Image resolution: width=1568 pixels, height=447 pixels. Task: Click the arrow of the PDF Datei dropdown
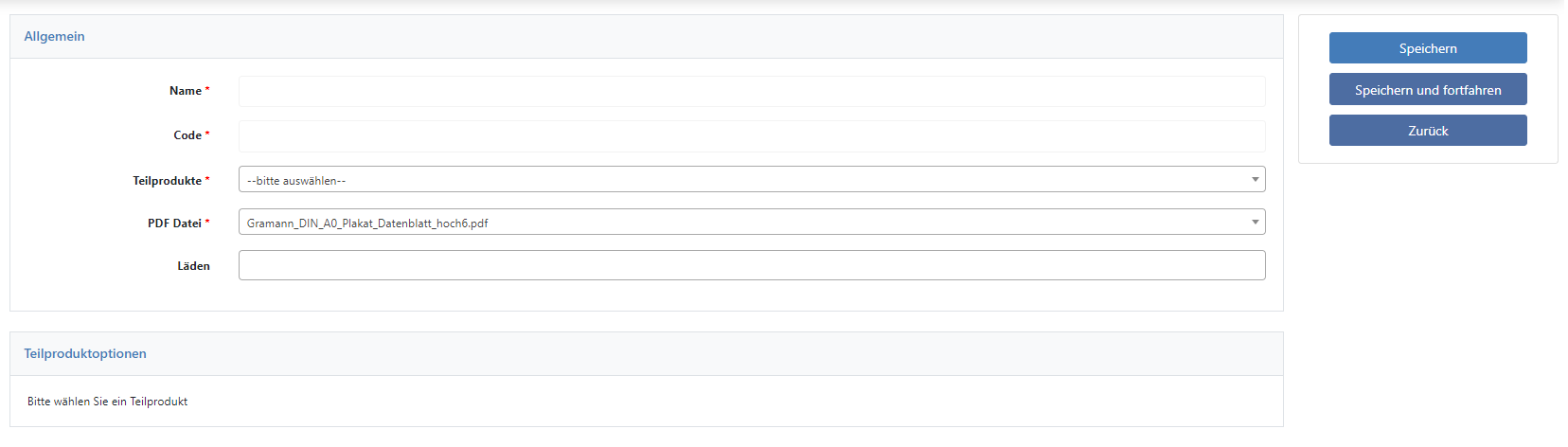[x=1255, y=222]
